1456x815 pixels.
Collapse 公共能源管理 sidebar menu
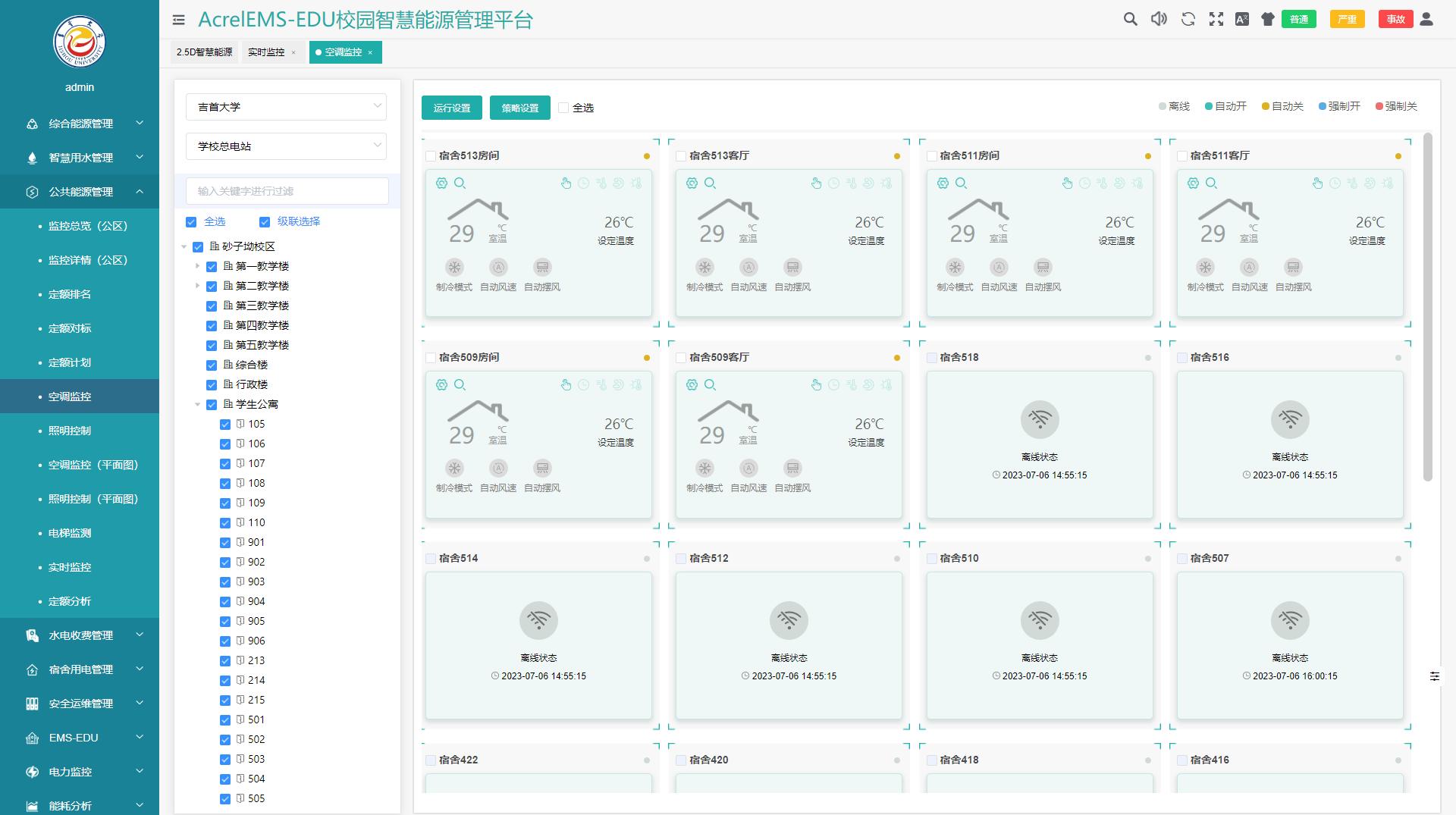80,192
